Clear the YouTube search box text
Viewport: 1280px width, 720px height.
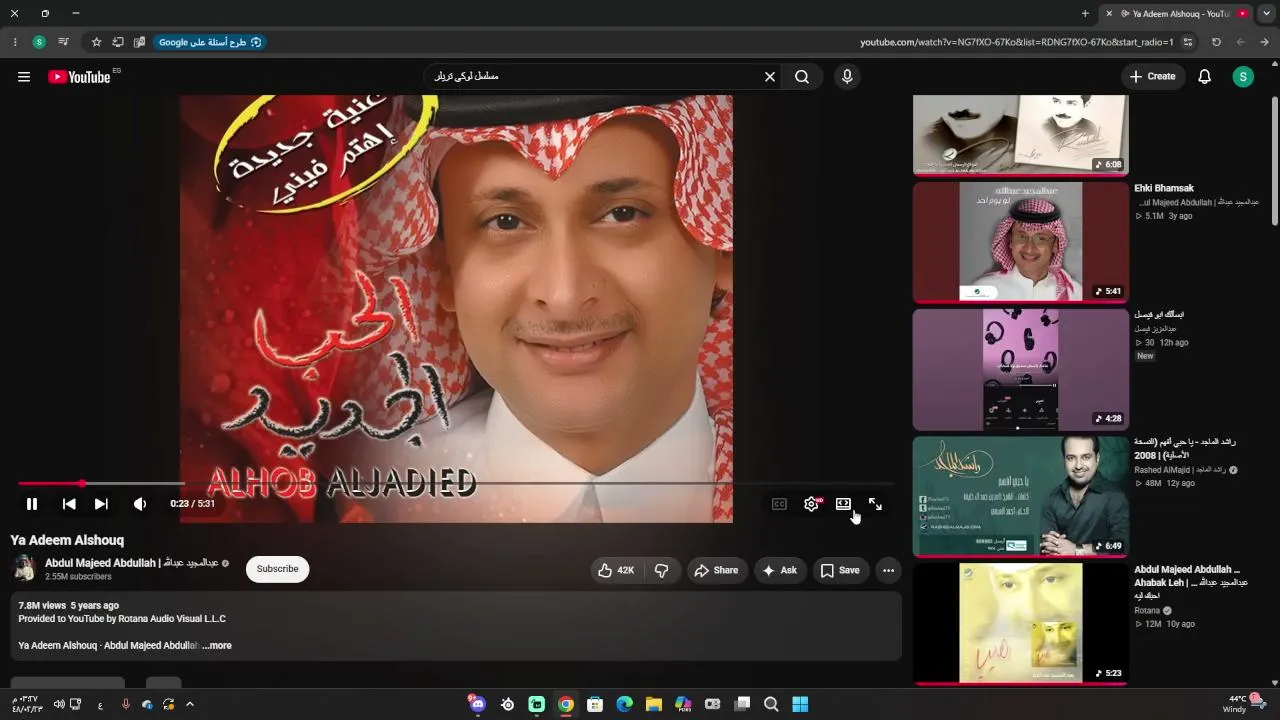(x=770, y=77)
